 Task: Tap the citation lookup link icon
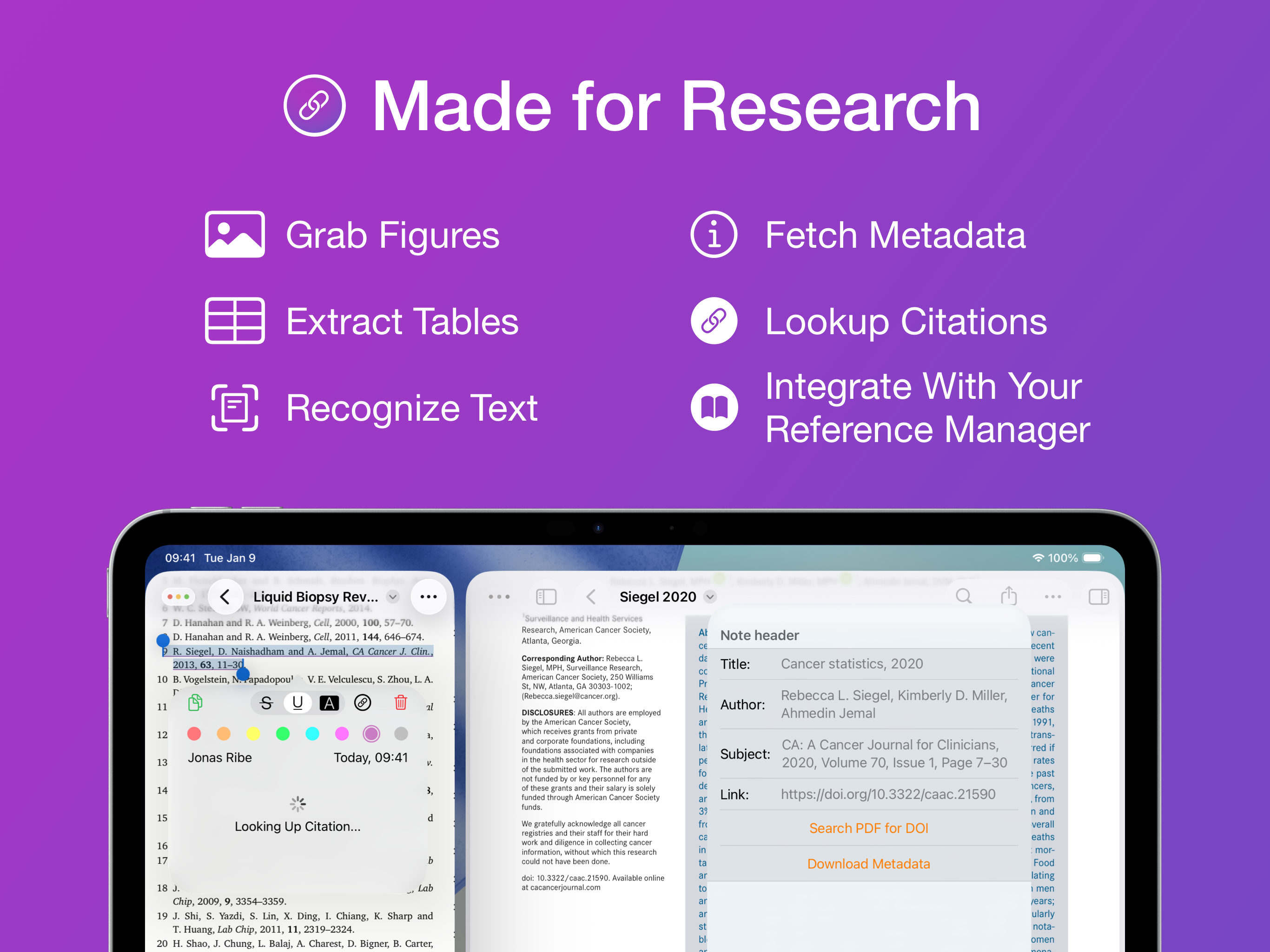click(363, 703)
